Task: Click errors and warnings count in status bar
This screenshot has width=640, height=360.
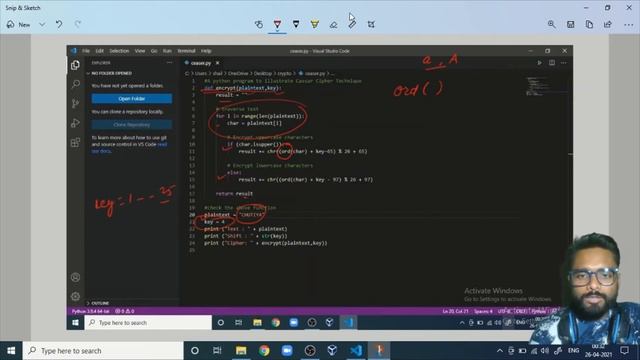Action: tap(124, 311)
